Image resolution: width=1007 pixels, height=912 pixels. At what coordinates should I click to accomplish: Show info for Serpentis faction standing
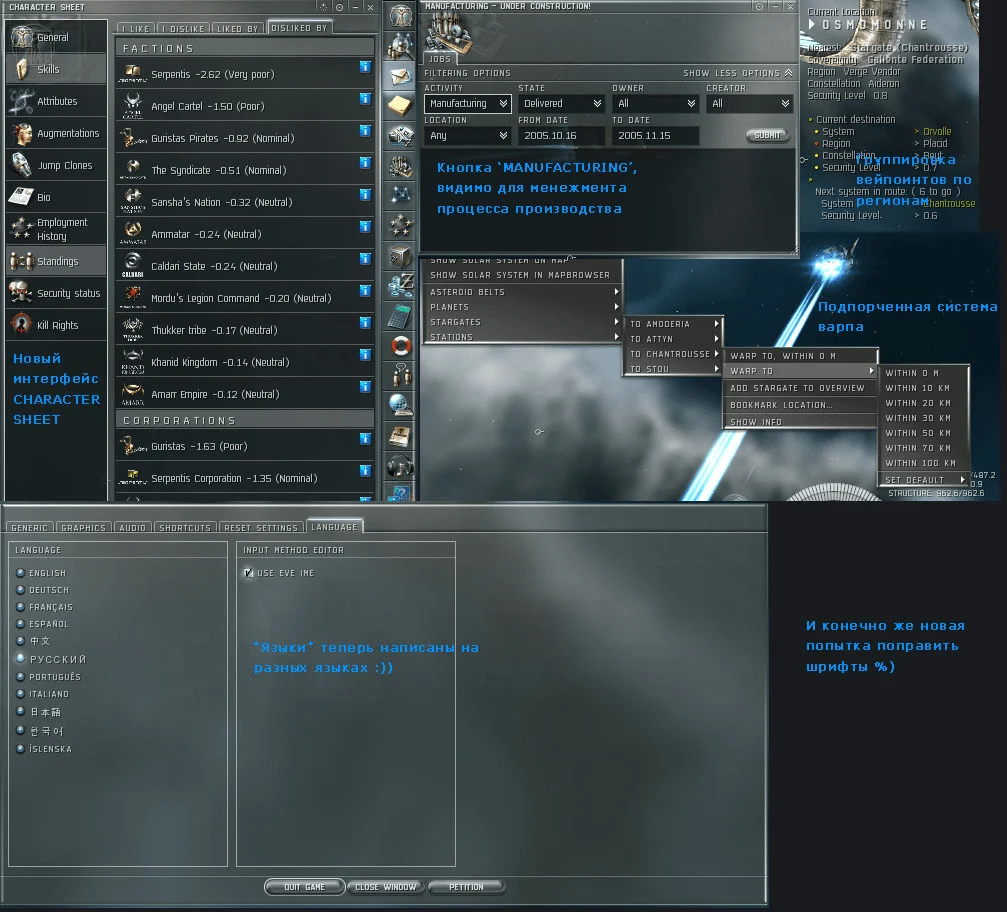(365, 66)
